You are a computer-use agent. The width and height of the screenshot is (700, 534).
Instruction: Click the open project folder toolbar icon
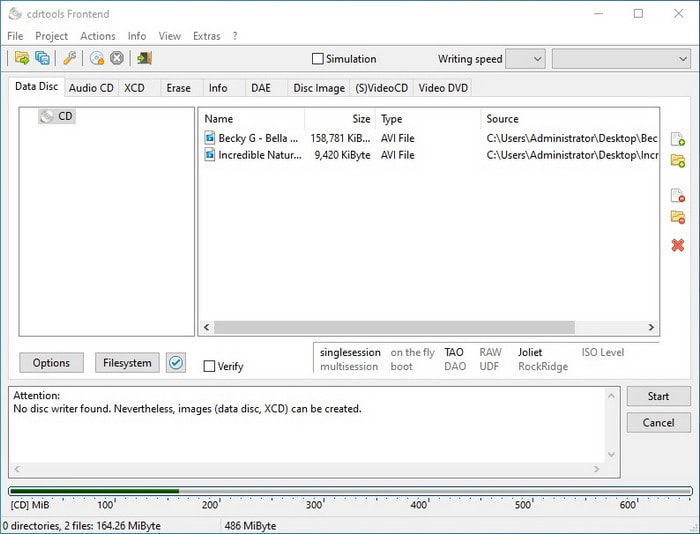pos(21,59)
